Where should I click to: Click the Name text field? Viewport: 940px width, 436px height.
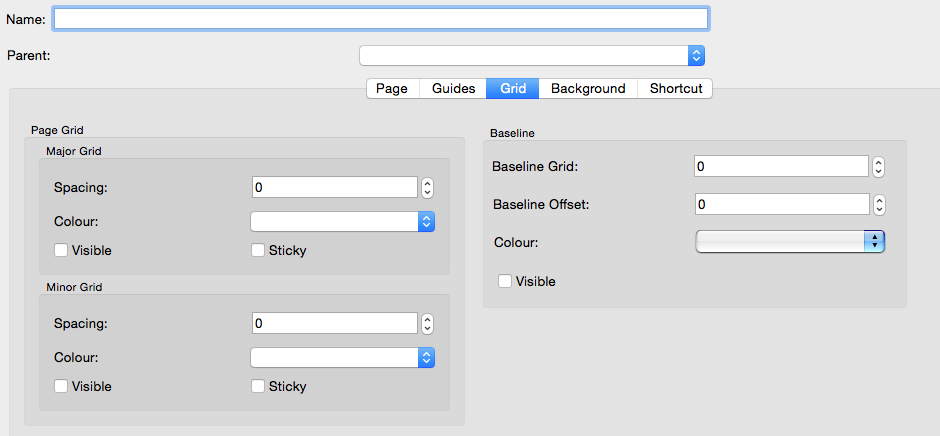(380, 19)
